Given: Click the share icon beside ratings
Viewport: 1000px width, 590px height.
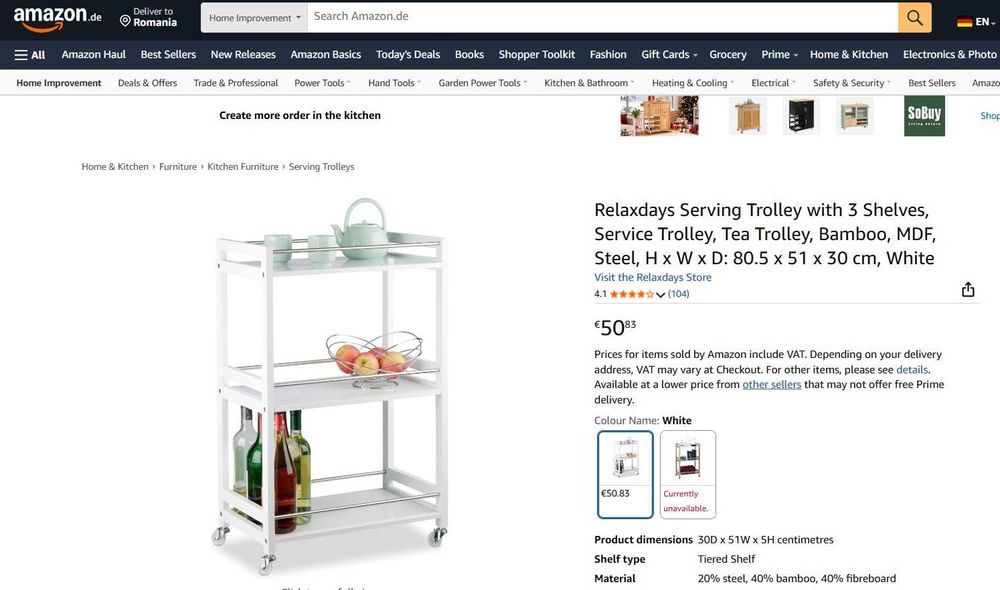Looking at the screenshot, I should [967, 290].
